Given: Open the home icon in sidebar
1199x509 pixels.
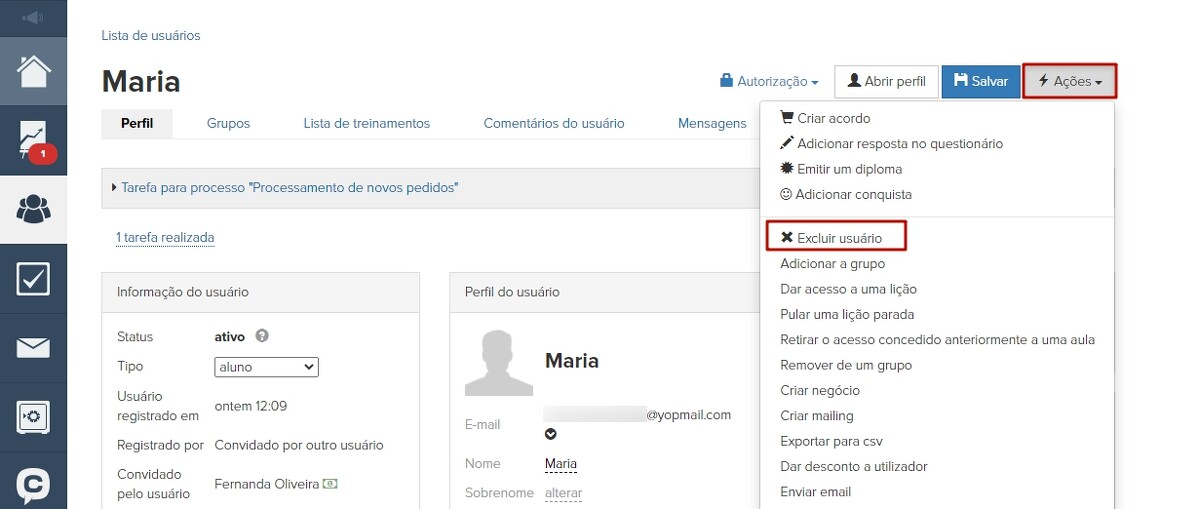Looking at the screenshot, I should [x=33, y=71].
